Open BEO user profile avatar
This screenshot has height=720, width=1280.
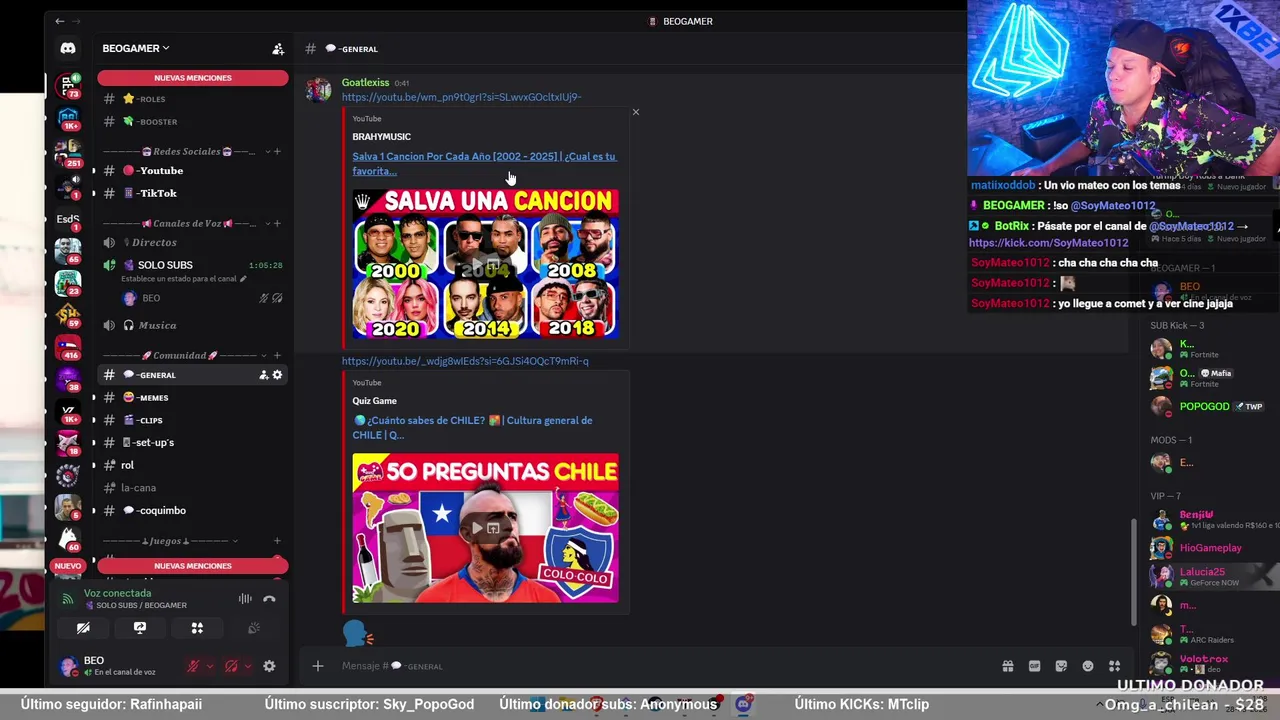click(x=68, y=666)
